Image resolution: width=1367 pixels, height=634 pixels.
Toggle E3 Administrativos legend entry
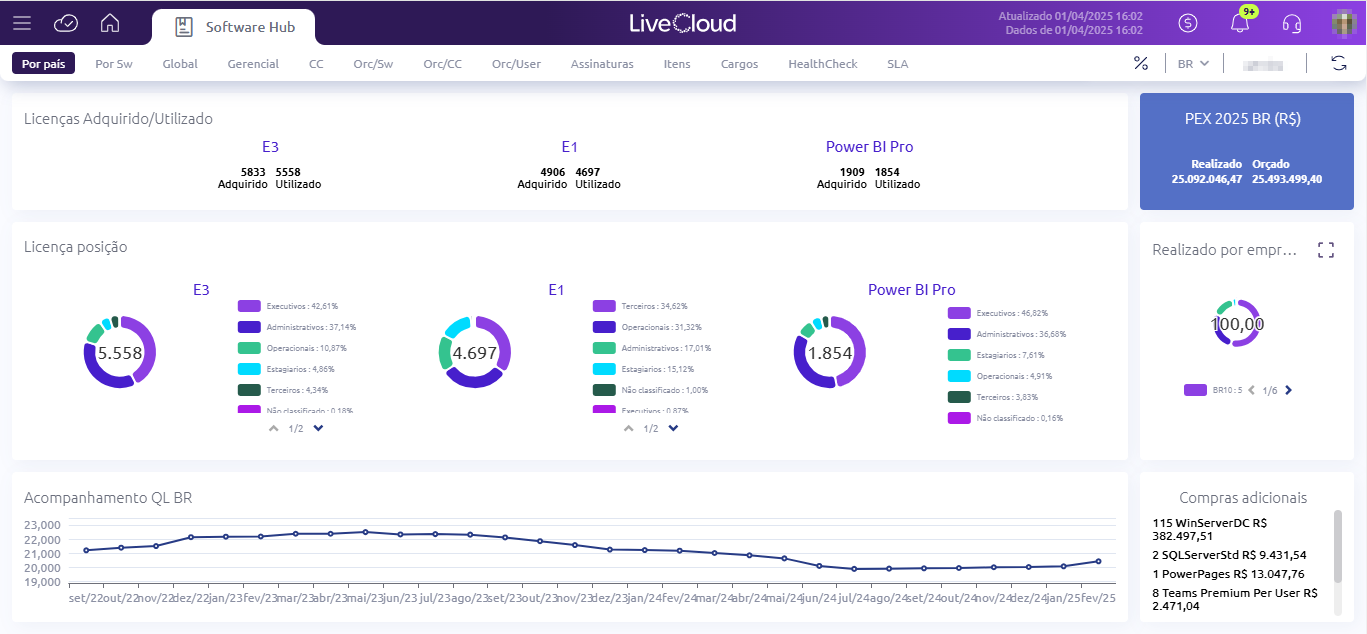tap(297, 327)
